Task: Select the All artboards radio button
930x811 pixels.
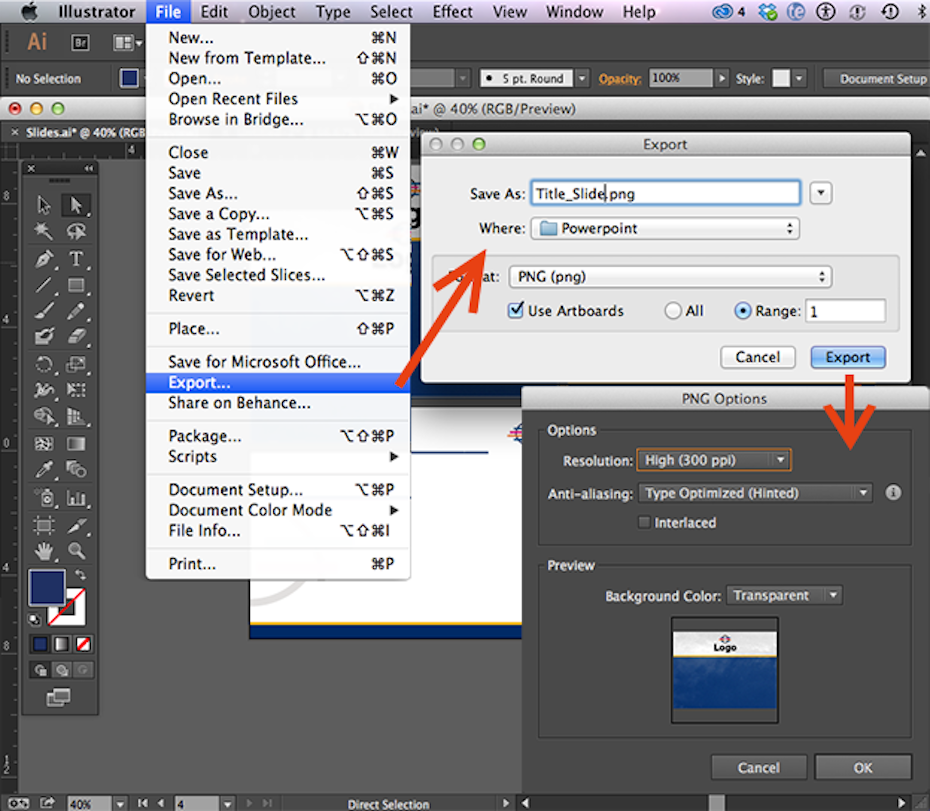Action: click(x=673, y=311)
